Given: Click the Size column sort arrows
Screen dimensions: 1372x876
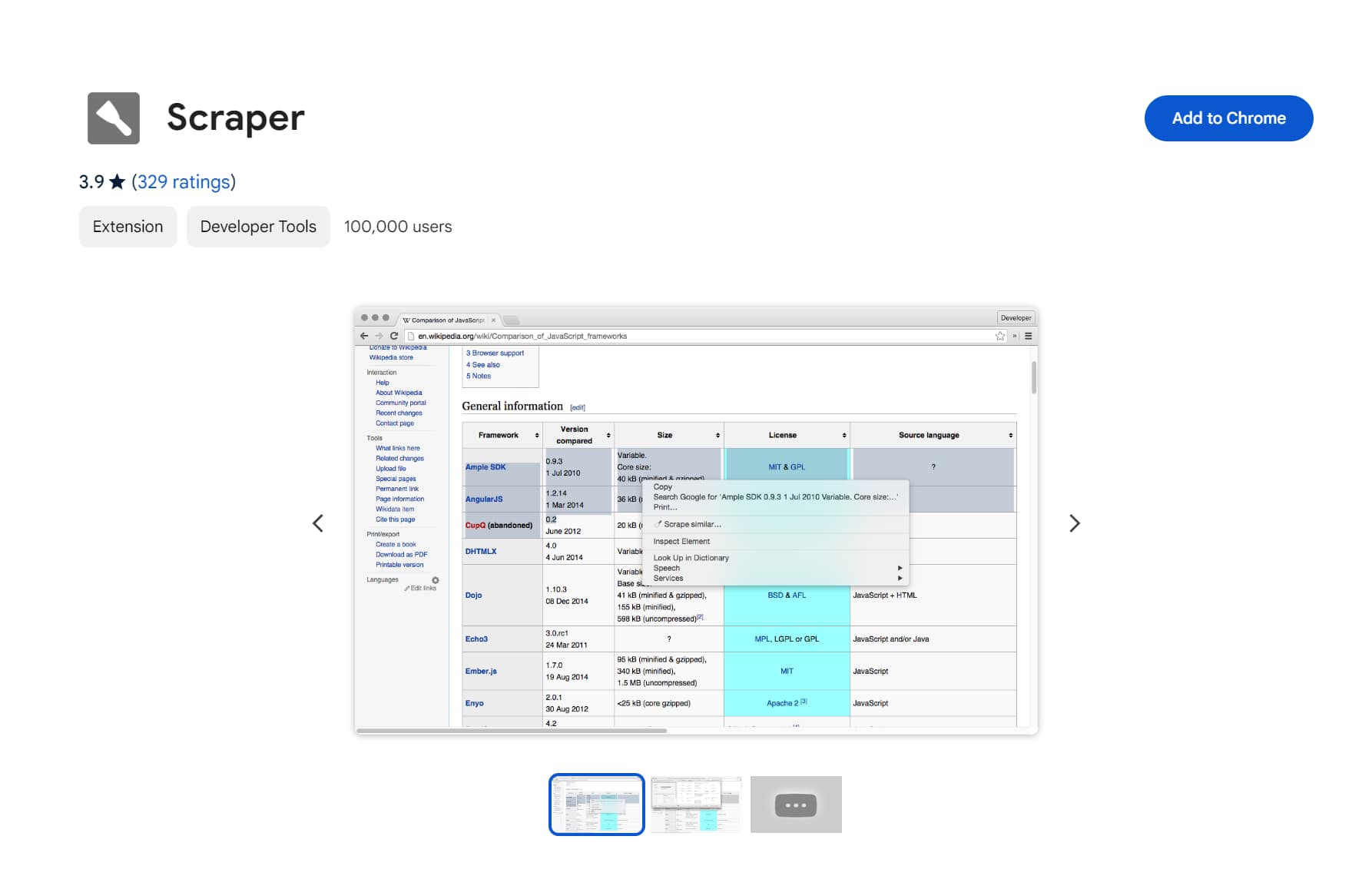Looking at the screenshot, I should [716, 435].
